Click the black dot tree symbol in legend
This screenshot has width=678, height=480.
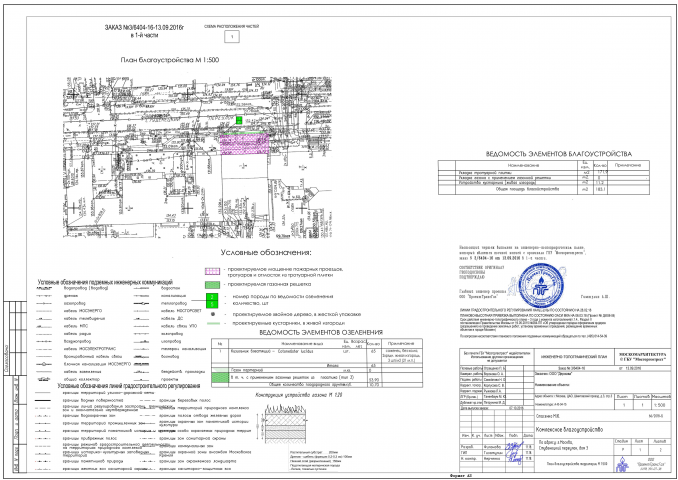point(212,314)
